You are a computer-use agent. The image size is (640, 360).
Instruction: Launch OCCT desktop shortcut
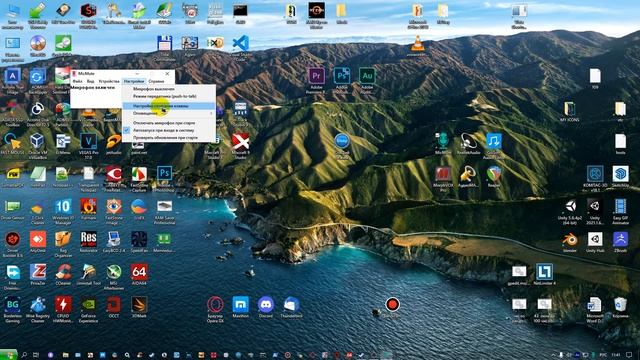(114, 304)
